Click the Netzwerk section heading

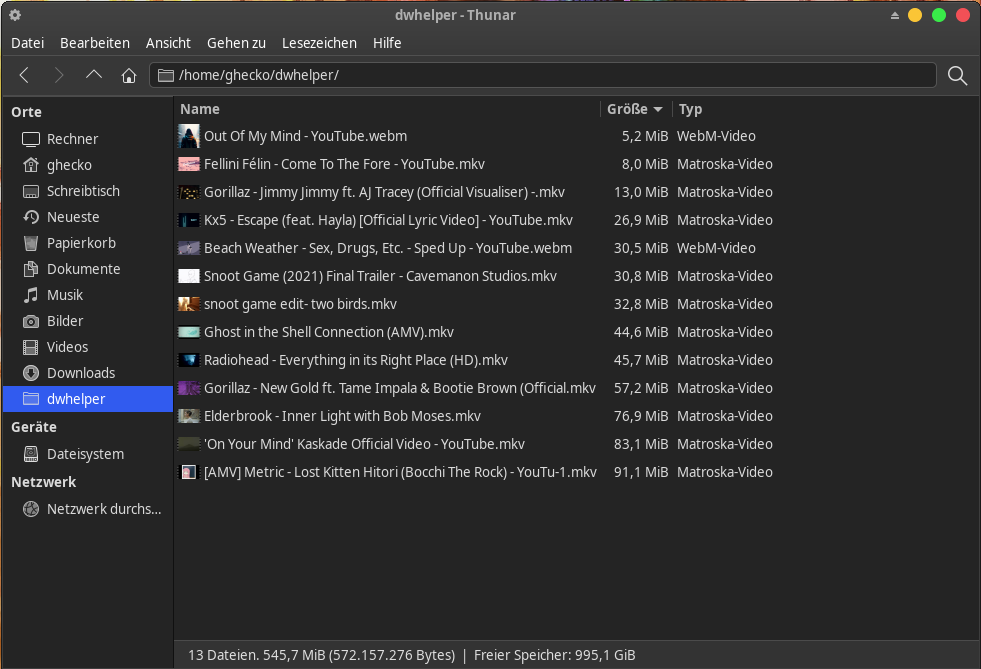44,482
